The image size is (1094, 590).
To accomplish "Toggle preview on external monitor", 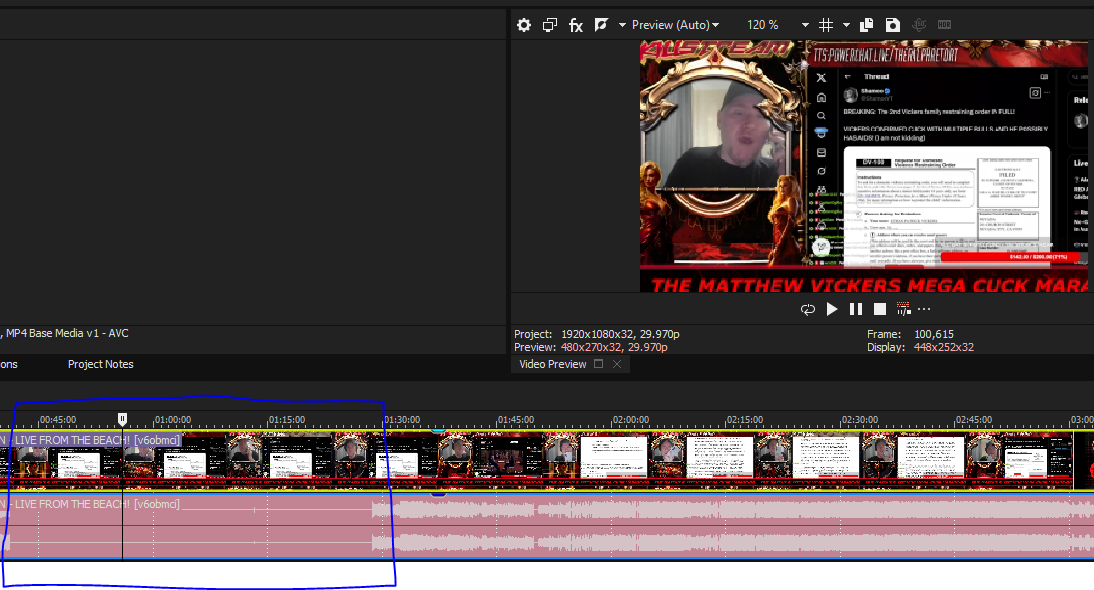I will click(550, 25).
